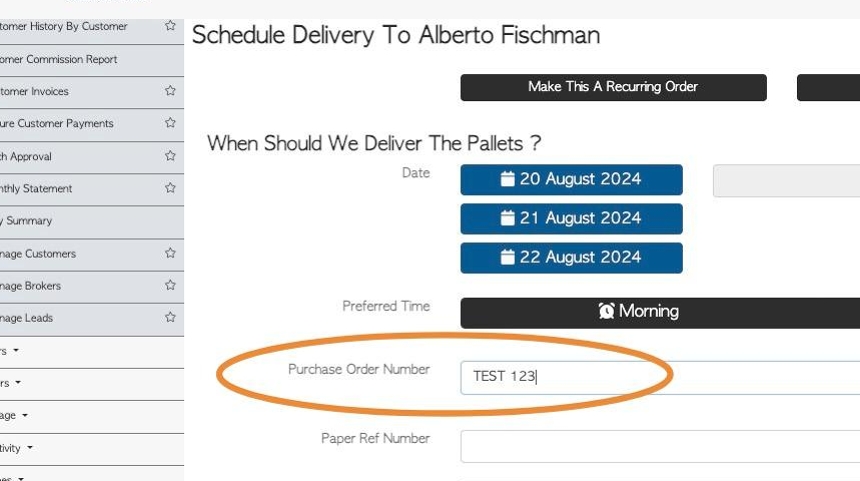
Task: Favorite the Customer Invoices menu entry
Action: tap(171, 90)
